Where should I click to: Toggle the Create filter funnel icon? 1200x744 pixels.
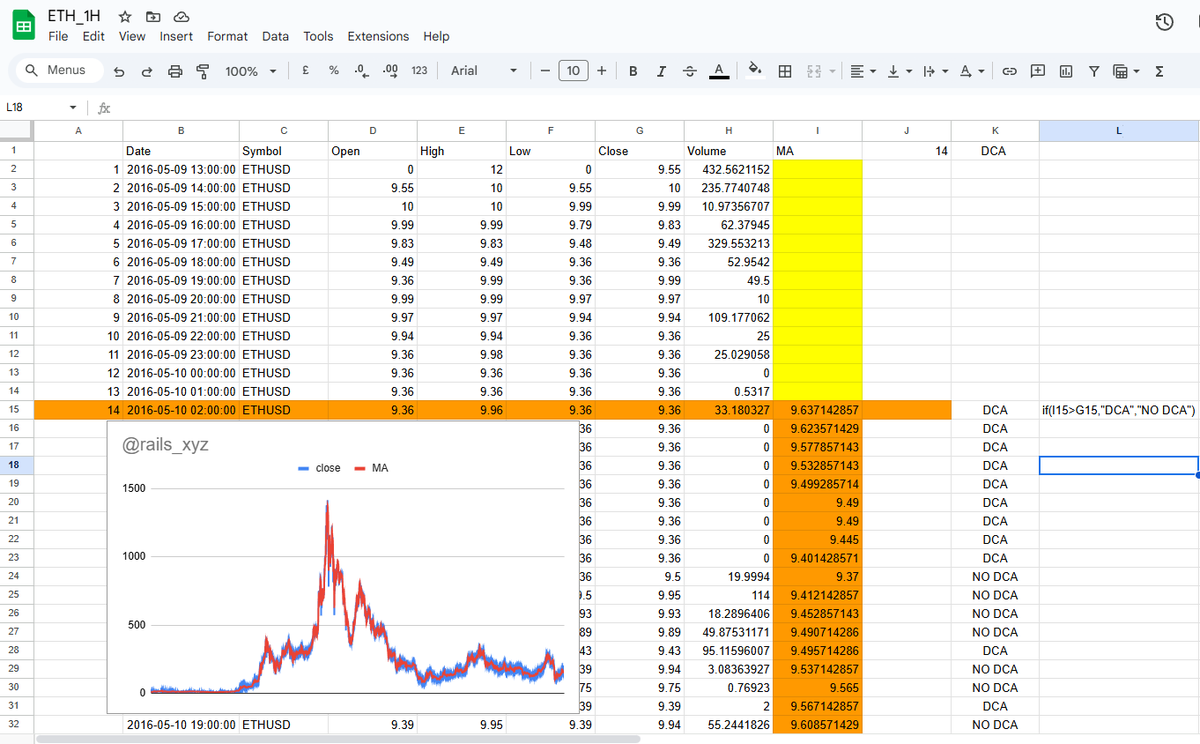tap(1094, 71)
